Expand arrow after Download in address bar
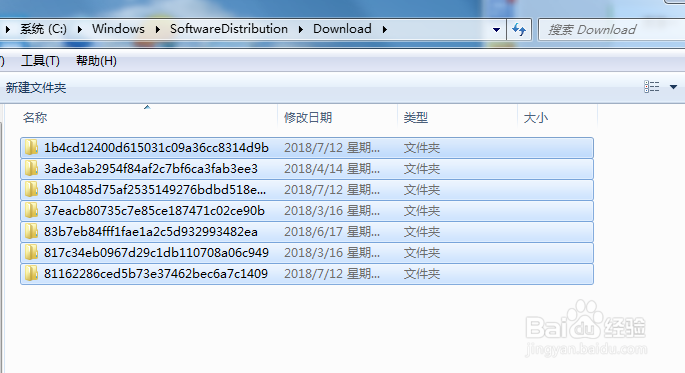The image size is (685, 373). 384,29
